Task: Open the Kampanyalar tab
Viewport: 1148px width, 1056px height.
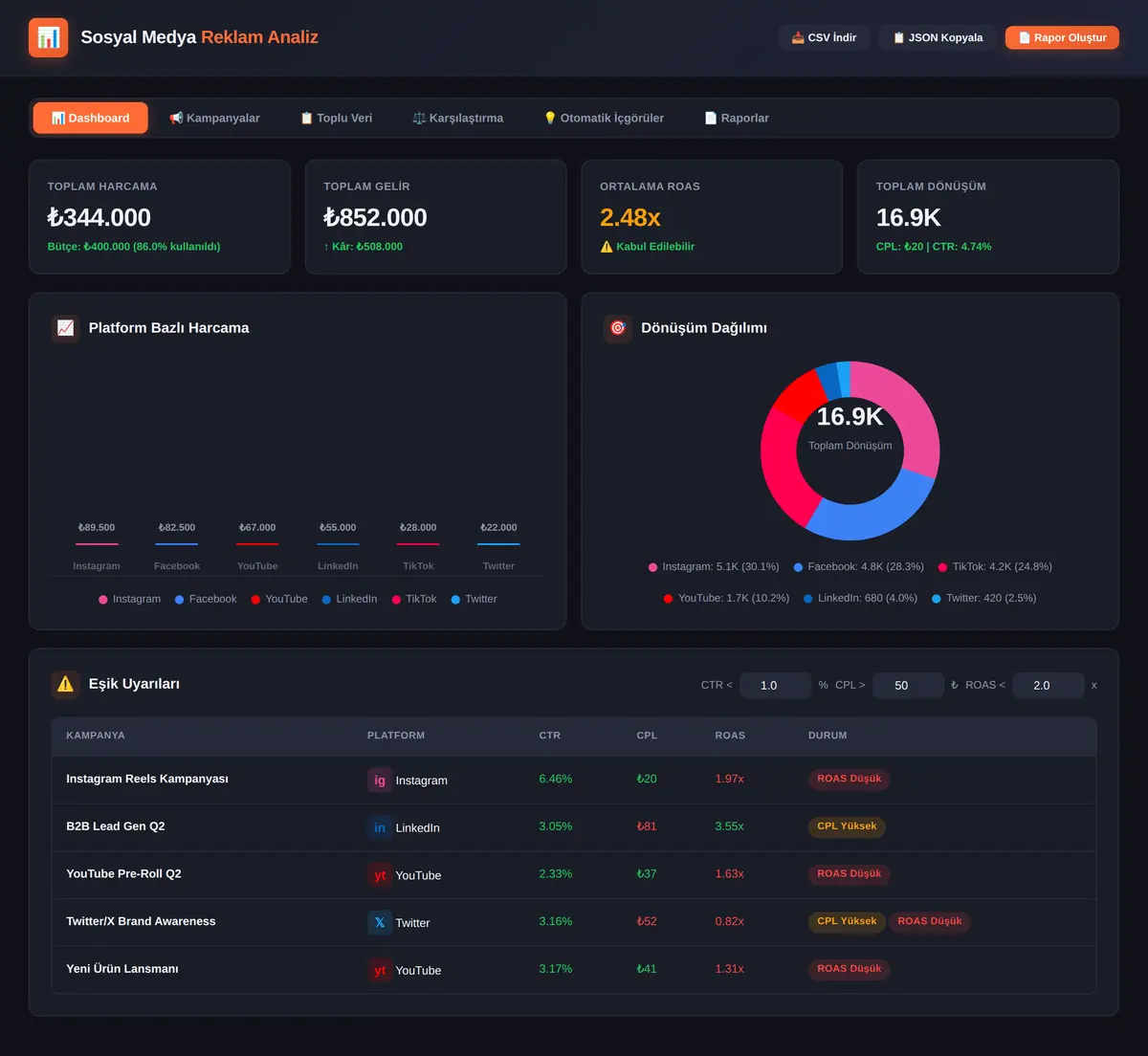Action: 214,118
